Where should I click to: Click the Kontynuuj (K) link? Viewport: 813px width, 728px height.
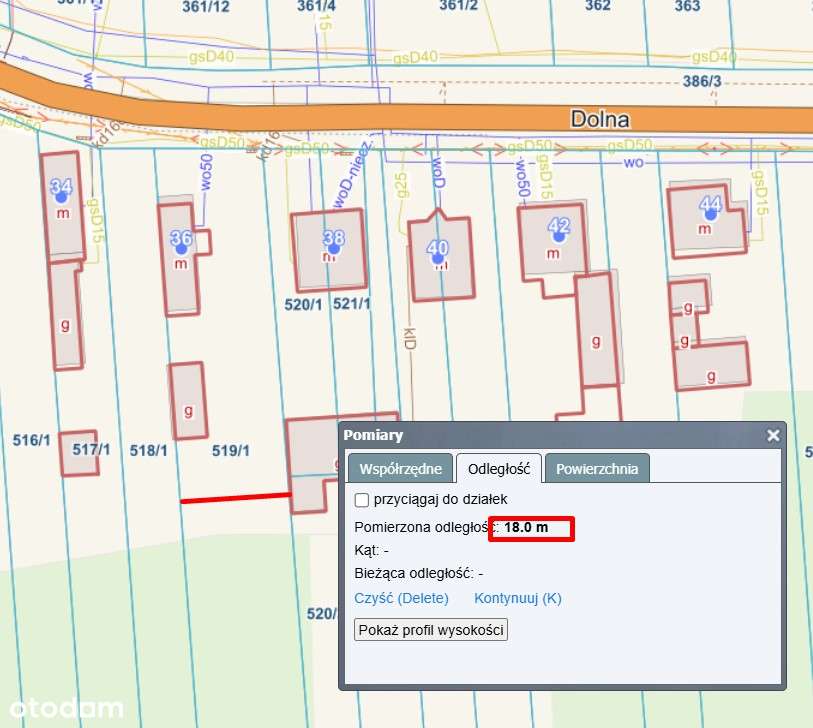point(517,598)
